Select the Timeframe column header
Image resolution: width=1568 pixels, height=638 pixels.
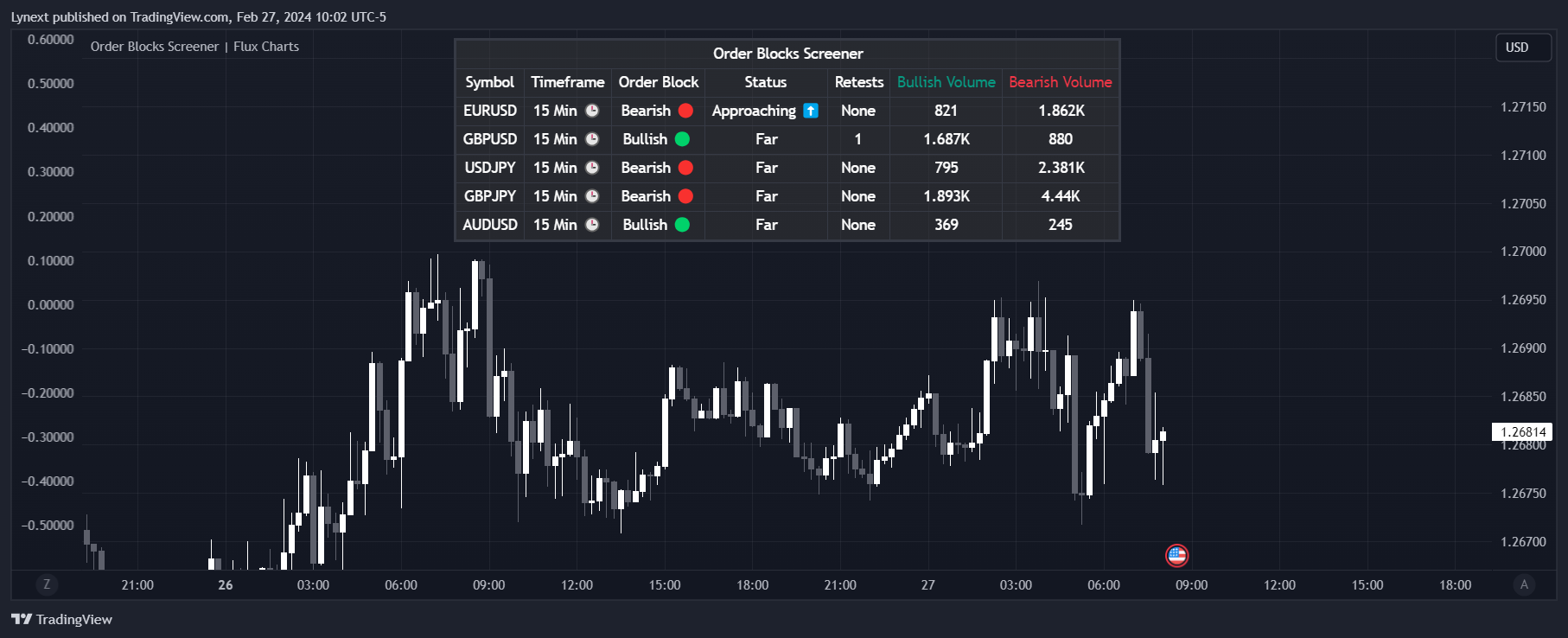pyautogui.click(x=567, y=82)
